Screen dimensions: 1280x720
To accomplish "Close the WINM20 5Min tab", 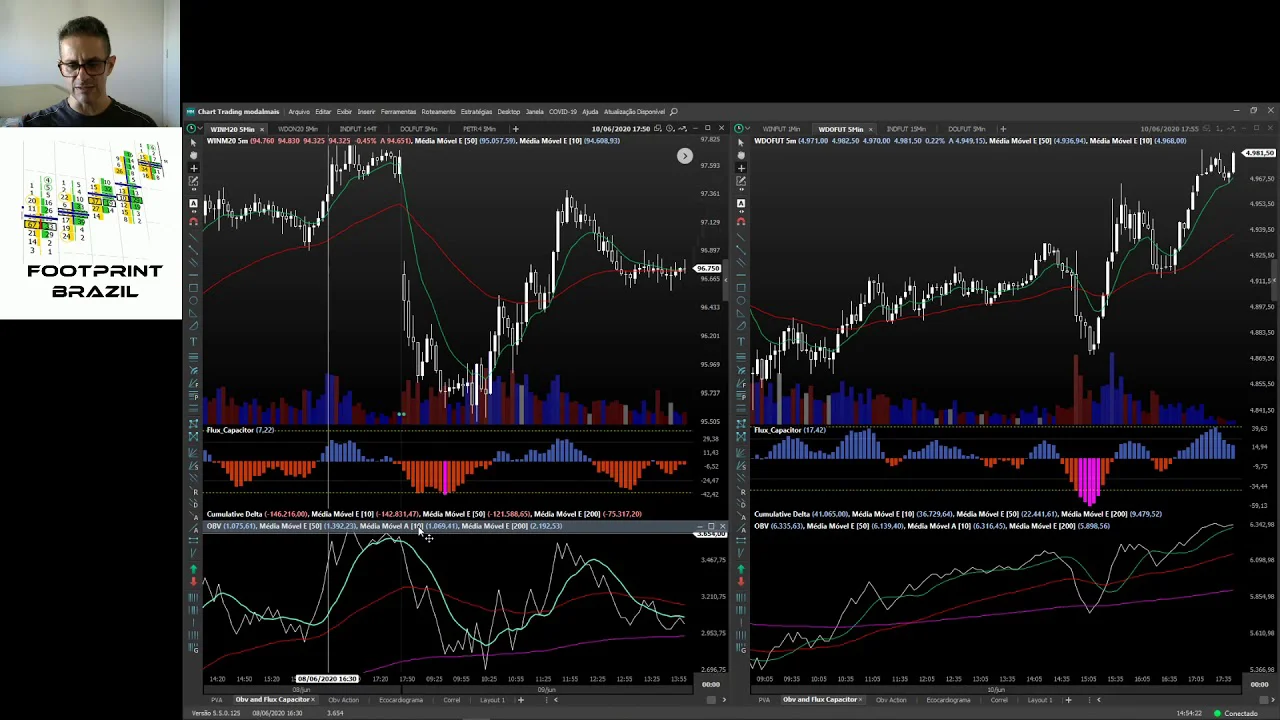I will pos(262,129).
